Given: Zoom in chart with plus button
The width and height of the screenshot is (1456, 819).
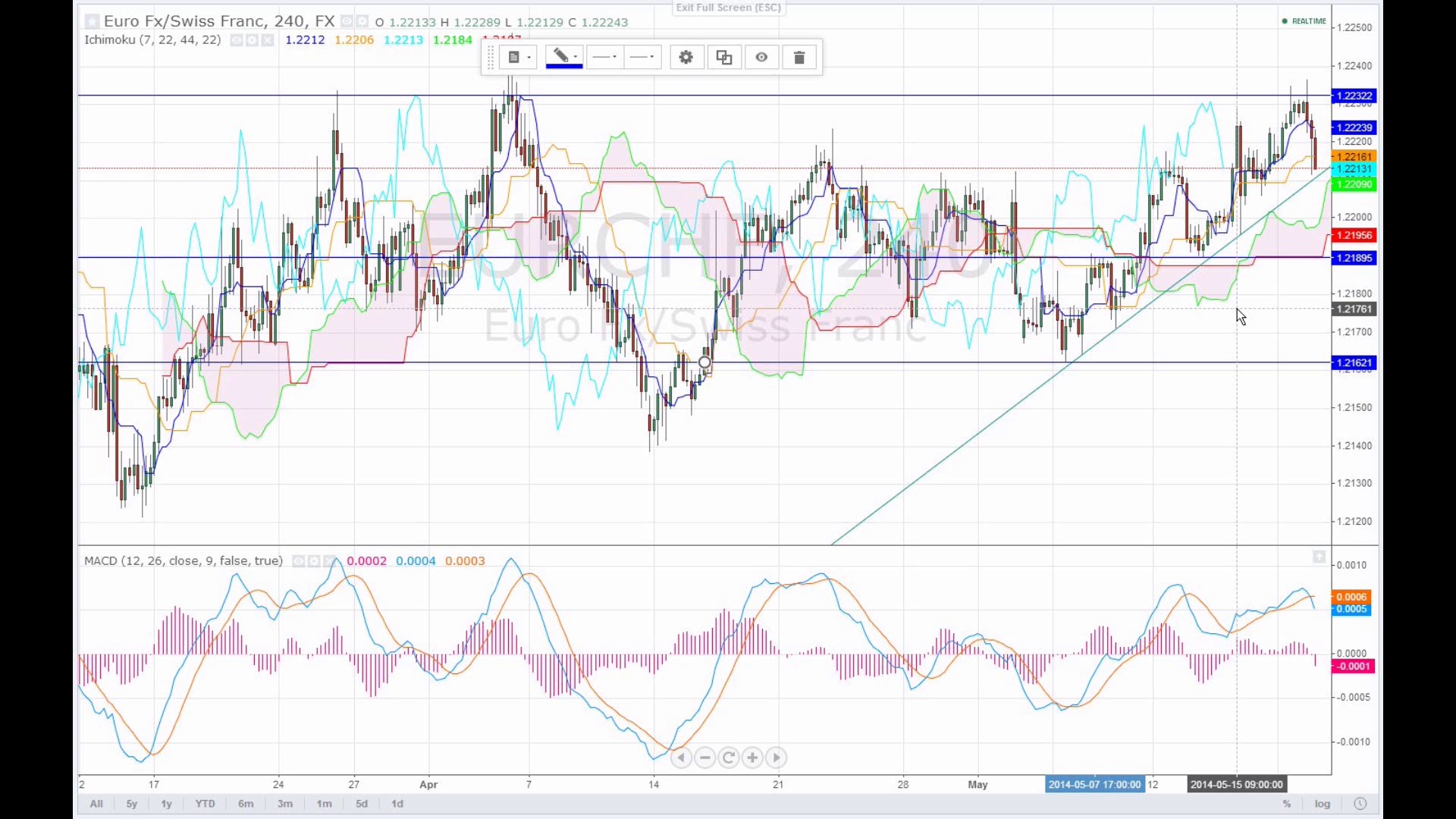Looking at the screenshot, I should tap(752, 758).
